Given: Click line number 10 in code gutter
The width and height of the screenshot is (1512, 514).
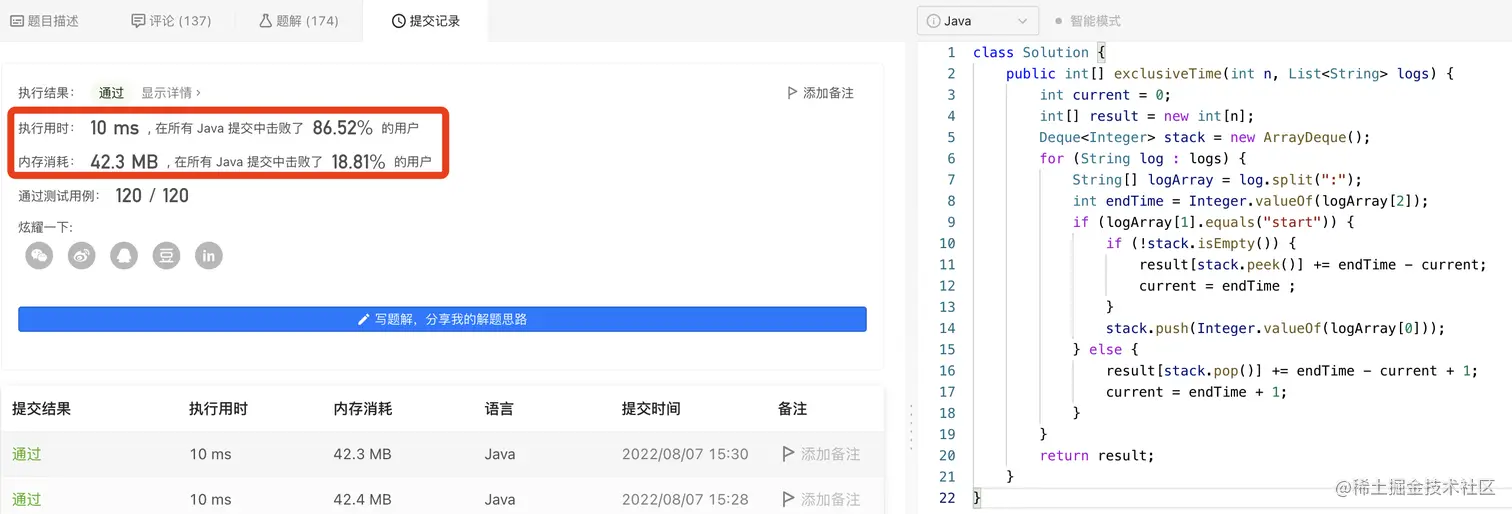Looking at the screenshot, I should pos(947,243).
